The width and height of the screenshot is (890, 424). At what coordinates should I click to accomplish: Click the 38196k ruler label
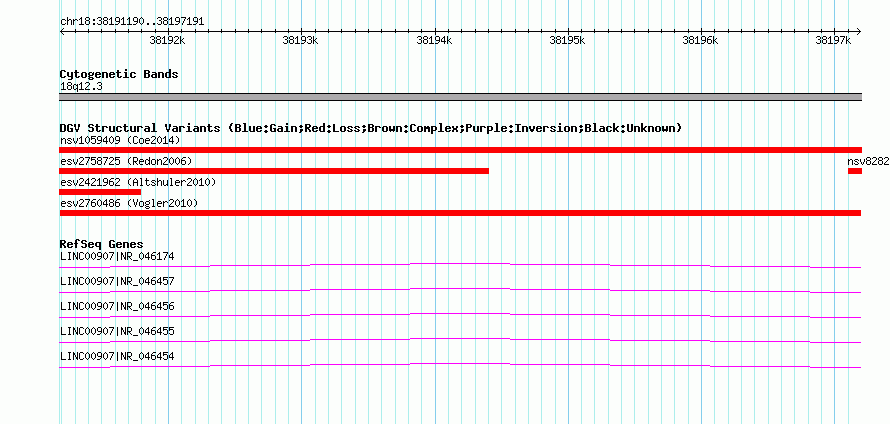coord(700,40)
